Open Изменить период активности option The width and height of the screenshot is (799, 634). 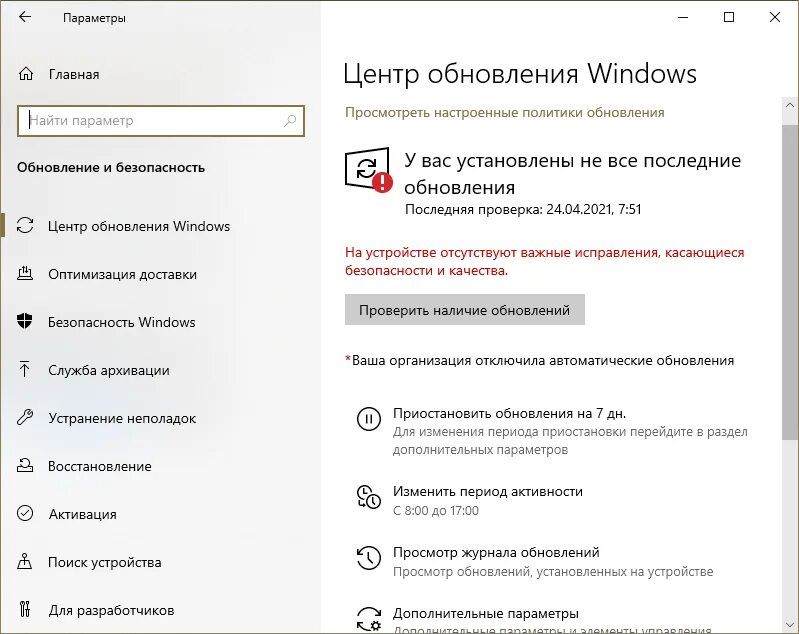pos(488,491)
